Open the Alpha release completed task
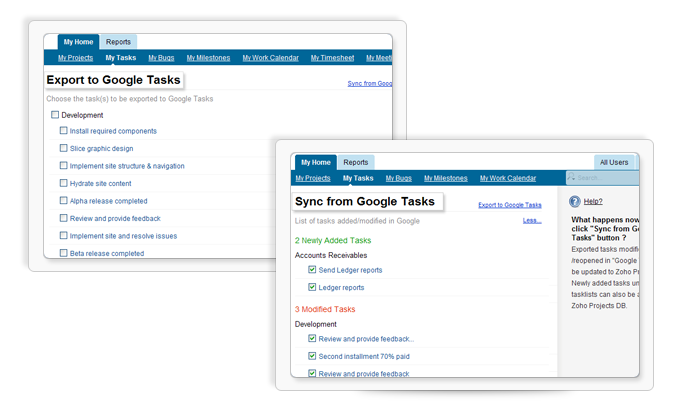680x411 pixels. coord(108,201)
